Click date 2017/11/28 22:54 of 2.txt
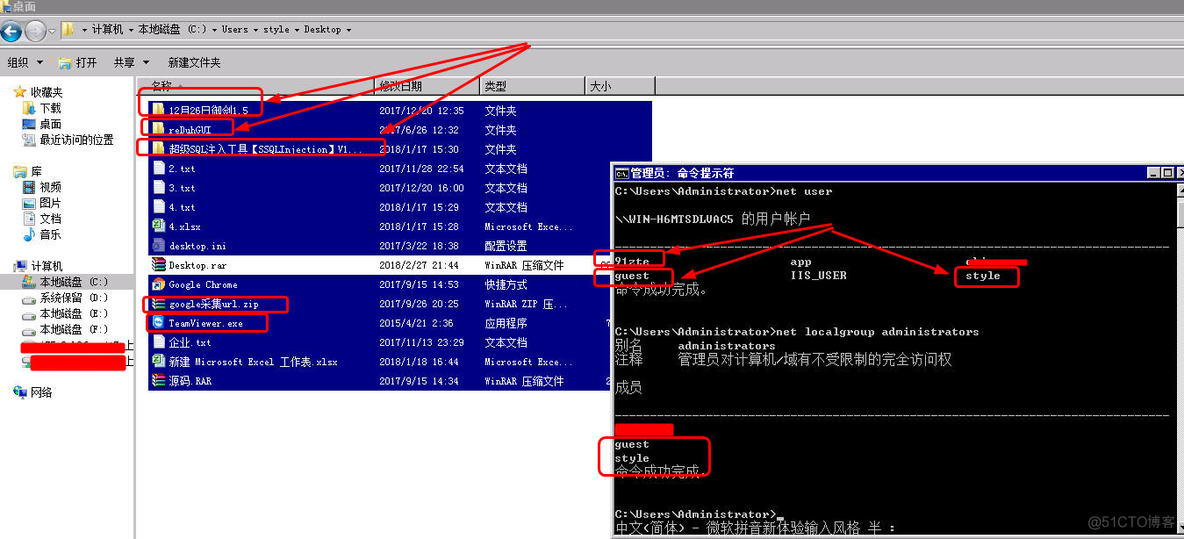The width and height of the screenshot is (1184, 539). pyautogui.click(x=421, y=169)
